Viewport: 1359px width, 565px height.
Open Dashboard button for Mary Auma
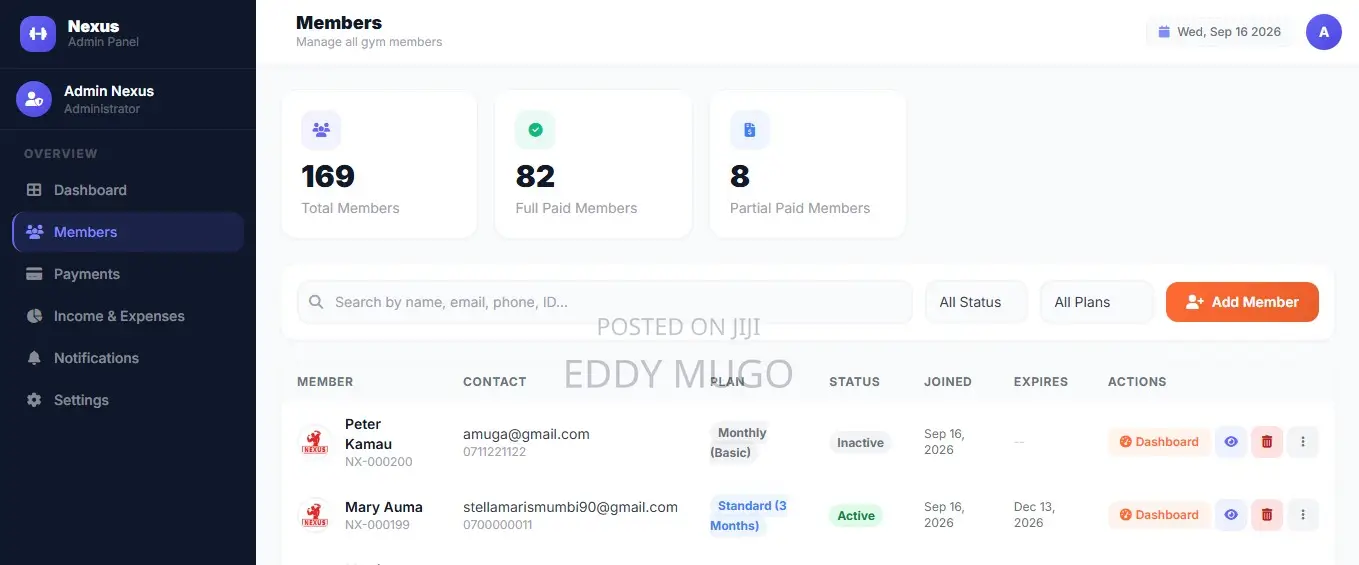click(x=1159, y=515)
